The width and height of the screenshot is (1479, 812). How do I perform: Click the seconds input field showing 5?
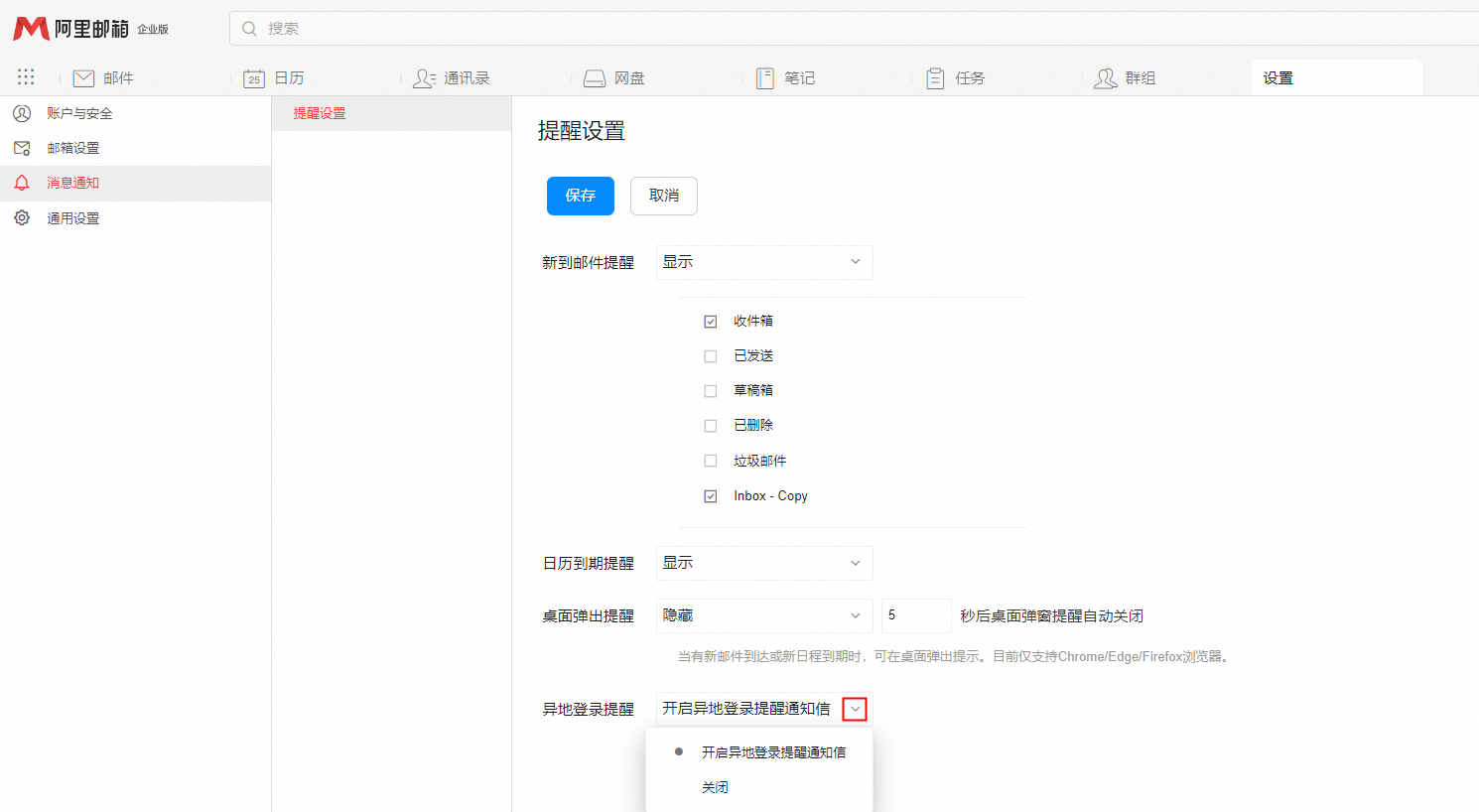click(x=916, y=615)
